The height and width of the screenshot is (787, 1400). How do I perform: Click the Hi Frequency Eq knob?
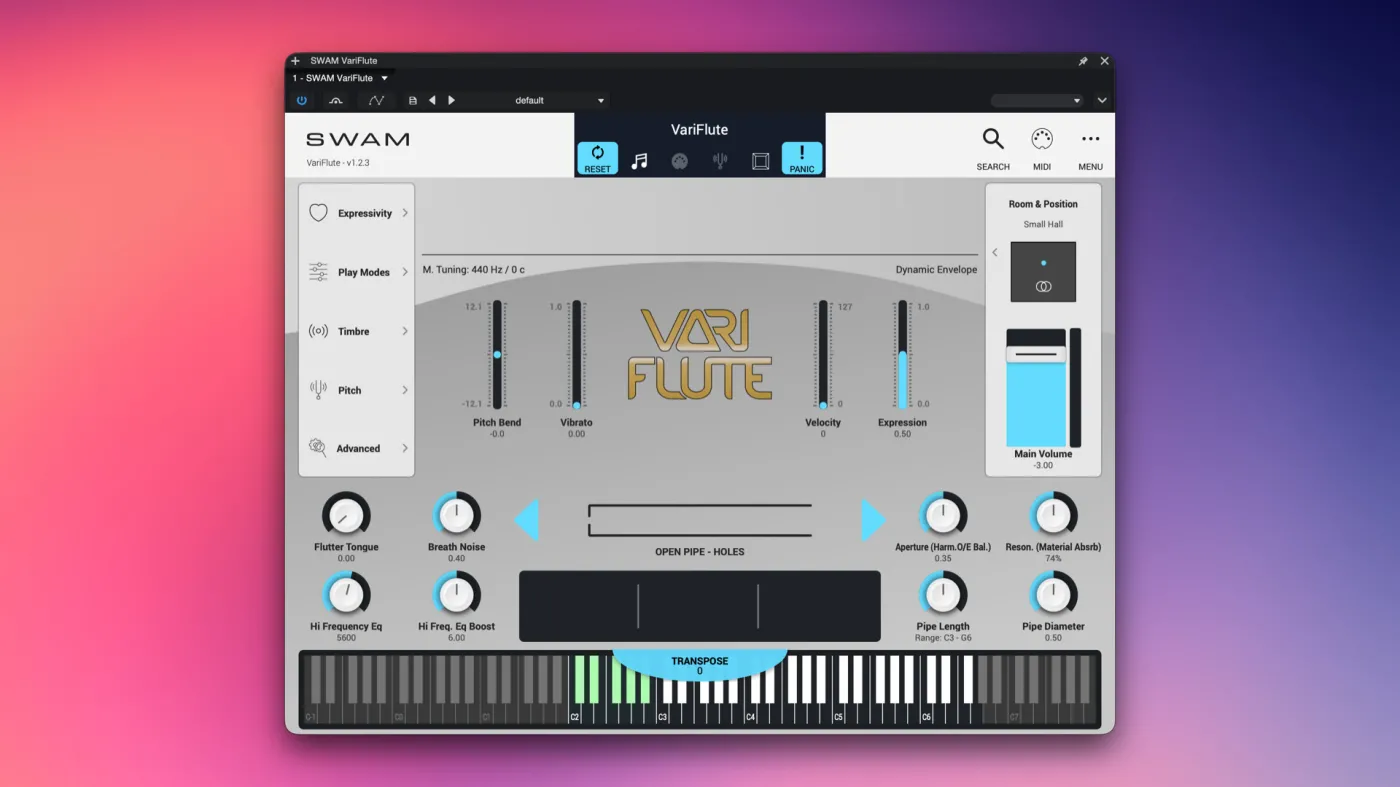click(x=346, y=595)
